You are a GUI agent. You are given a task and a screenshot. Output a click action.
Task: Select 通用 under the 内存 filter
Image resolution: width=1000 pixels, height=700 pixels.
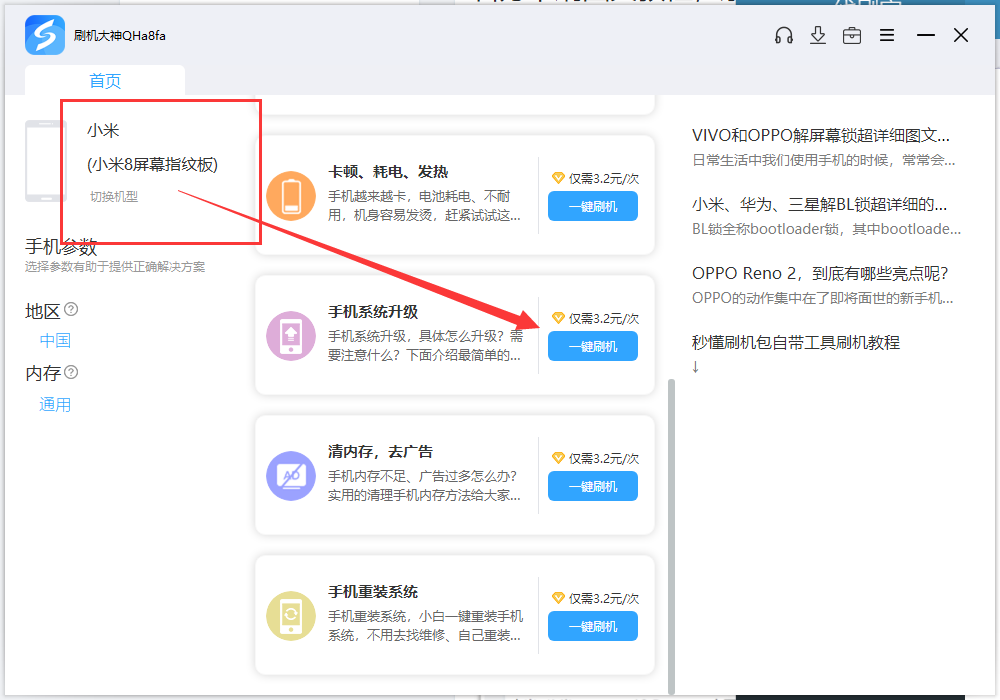(54, 403)
